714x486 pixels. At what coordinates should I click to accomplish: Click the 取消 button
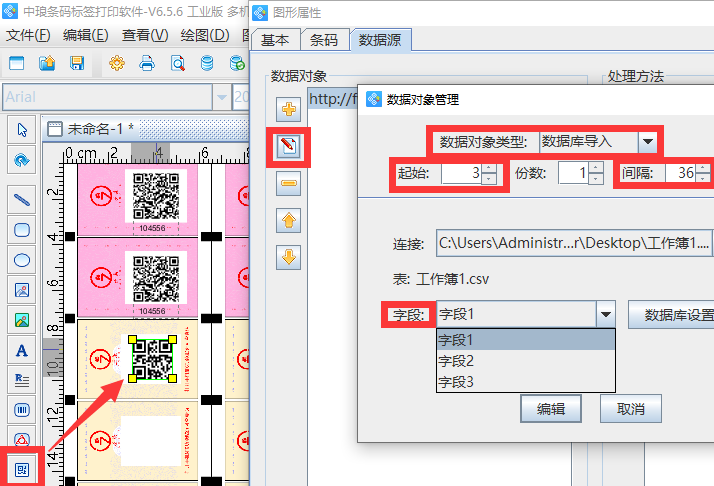pos(631,409)
